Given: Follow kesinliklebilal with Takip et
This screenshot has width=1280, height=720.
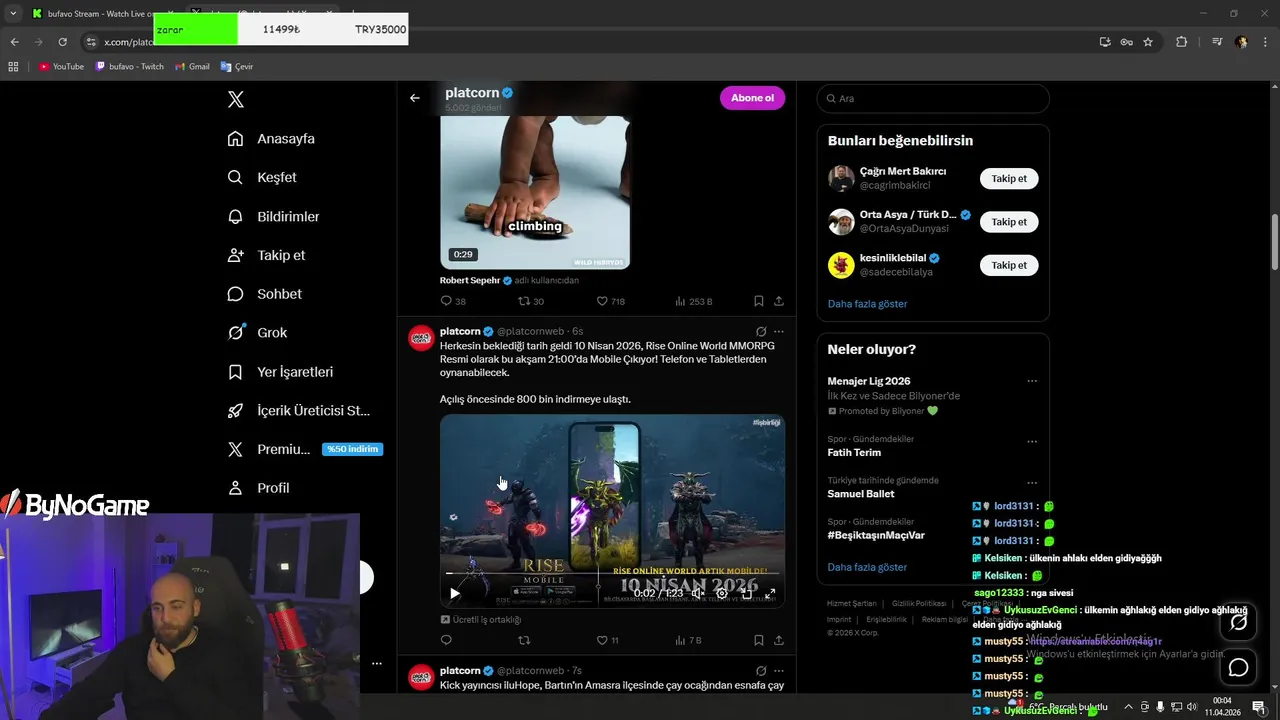Looking at the screenshot, I should coord(1009,265).
